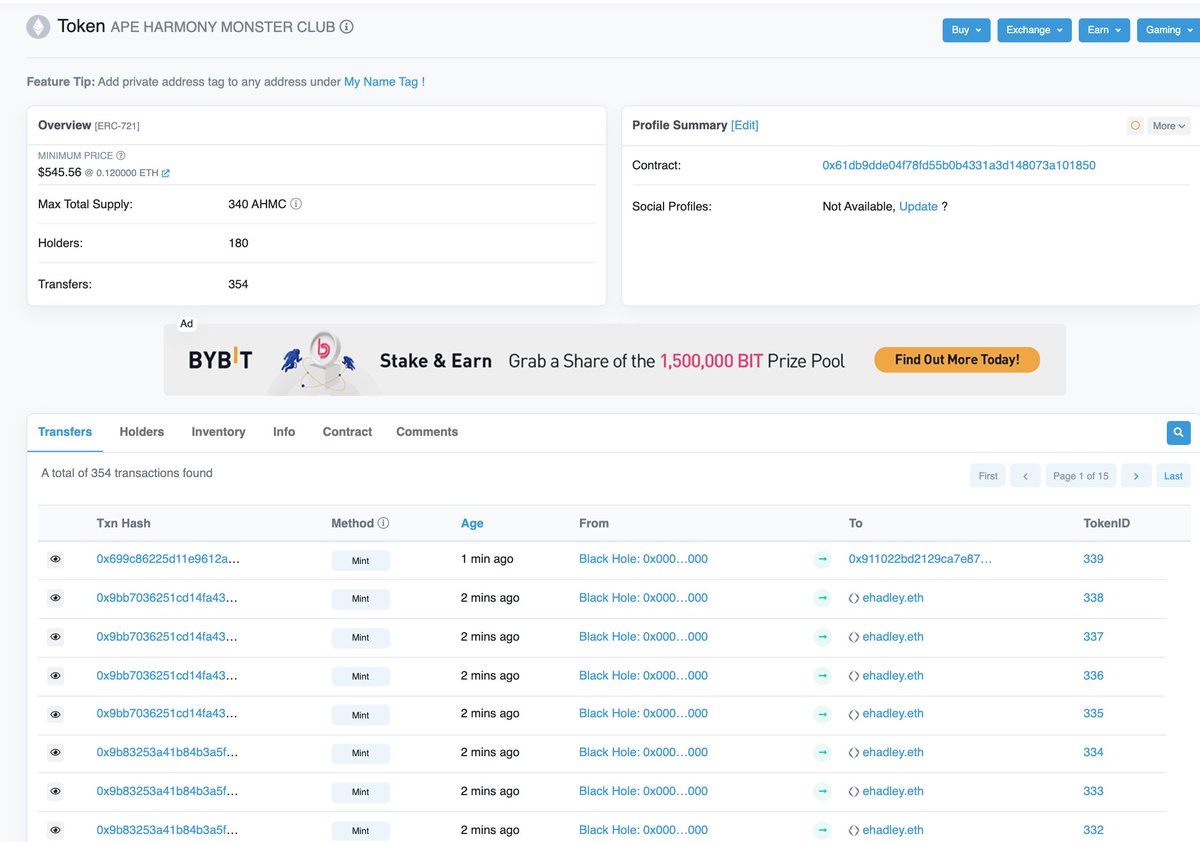Open the eye icon preview for TokenID 334
The width and height of the screenshot is (1200, 842).
[56, 753]
